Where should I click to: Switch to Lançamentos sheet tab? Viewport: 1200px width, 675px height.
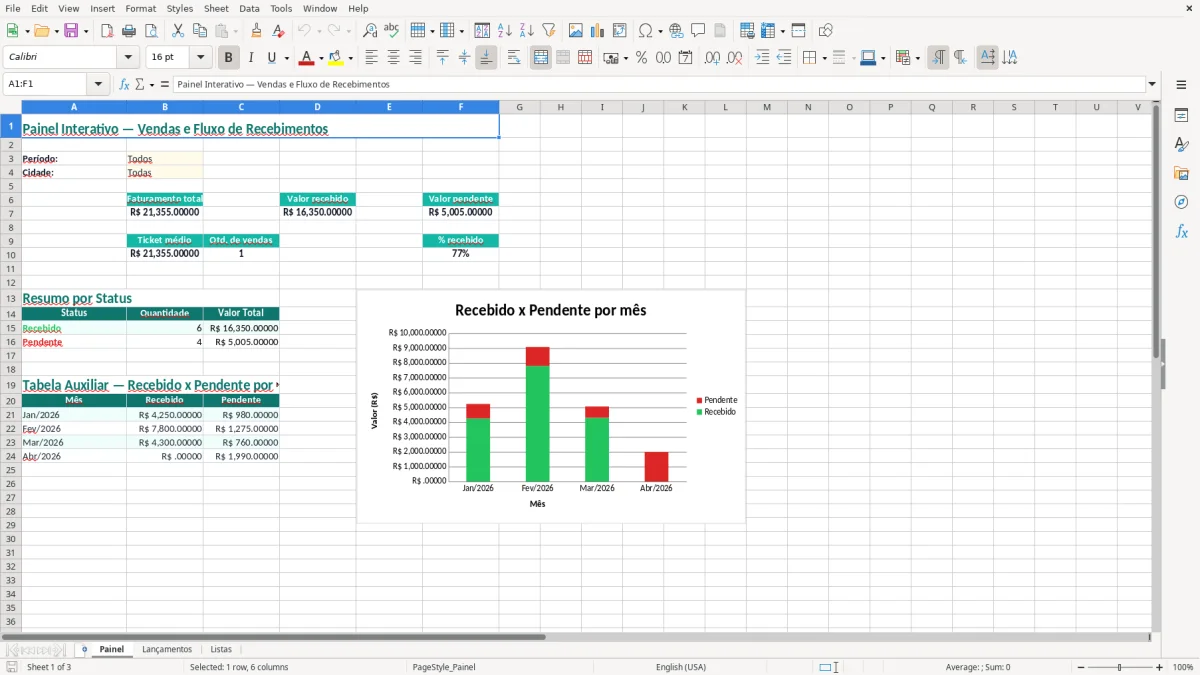tap(167, 649)
